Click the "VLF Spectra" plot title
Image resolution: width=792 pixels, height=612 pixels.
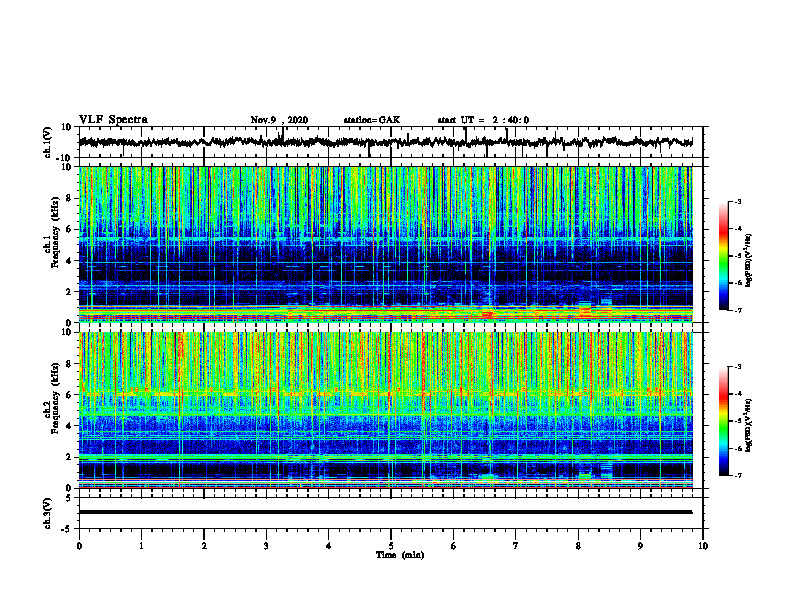point(113,120)
